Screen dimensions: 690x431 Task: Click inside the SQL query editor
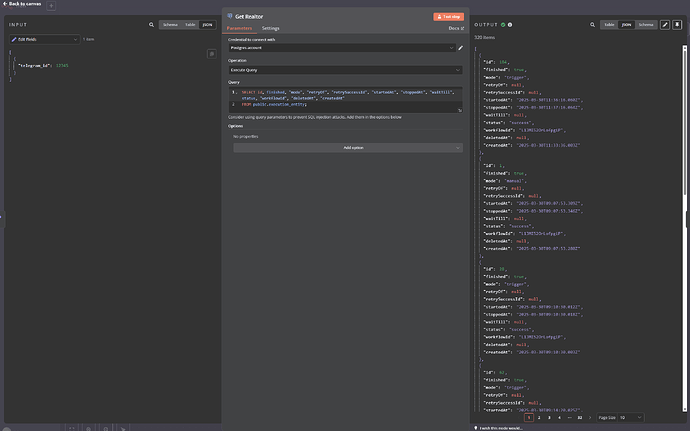click(x=345, y=99)
